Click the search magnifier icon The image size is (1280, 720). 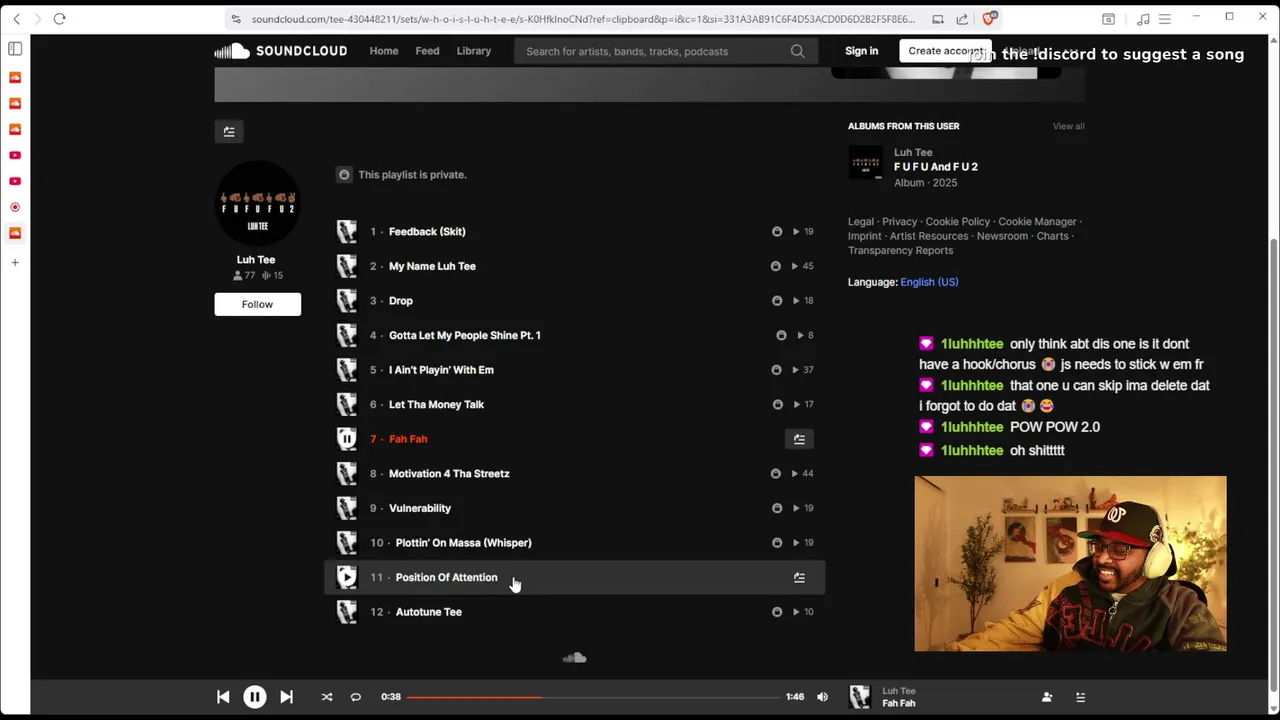click(x=797, y=51)
